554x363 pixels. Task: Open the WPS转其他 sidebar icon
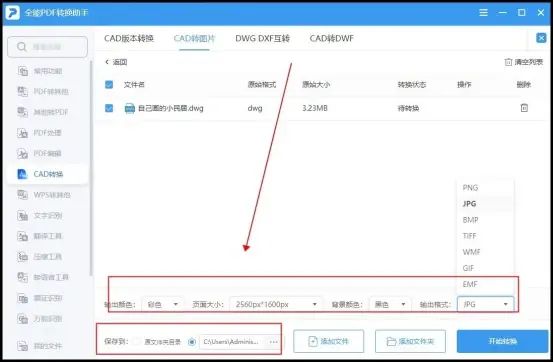tap(23, 195)
